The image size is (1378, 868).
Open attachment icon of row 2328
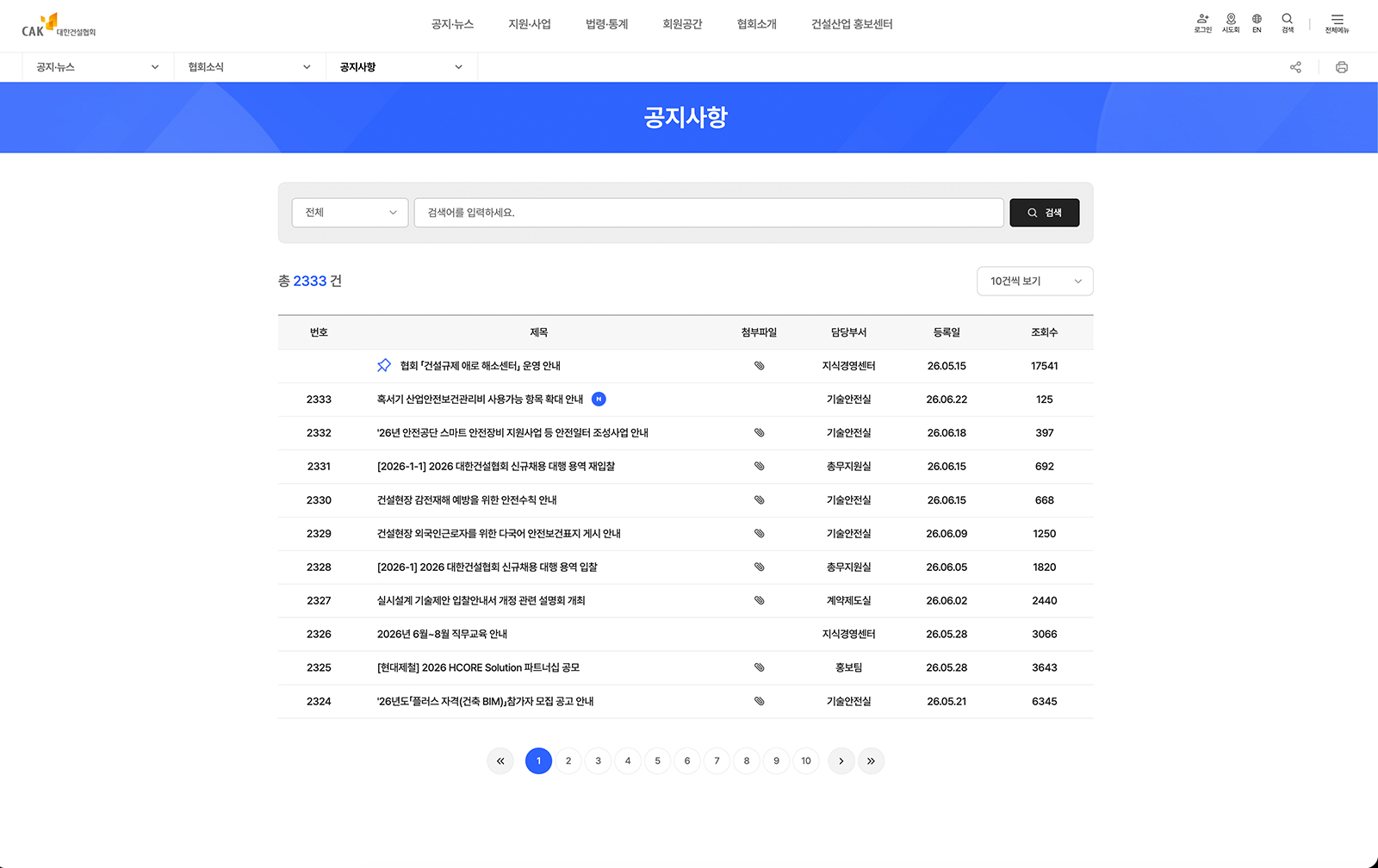tap(759, 567)
